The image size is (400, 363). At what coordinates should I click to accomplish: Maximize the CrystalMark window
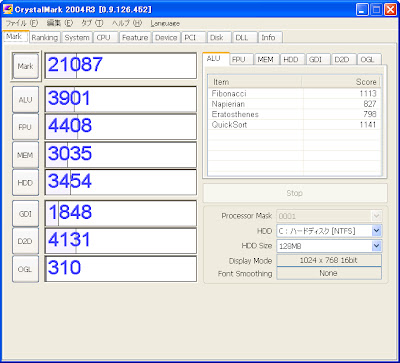(376, 9)
